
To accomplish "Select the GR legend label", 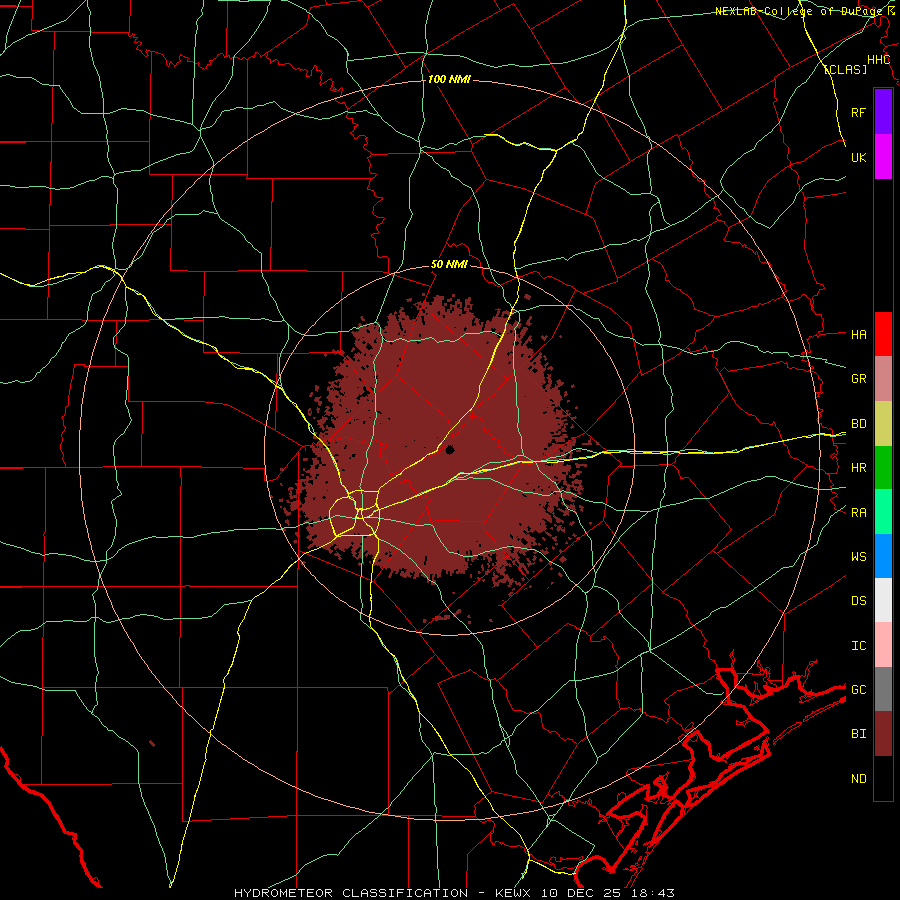I will pyautogui.click(x=858, y=379).
